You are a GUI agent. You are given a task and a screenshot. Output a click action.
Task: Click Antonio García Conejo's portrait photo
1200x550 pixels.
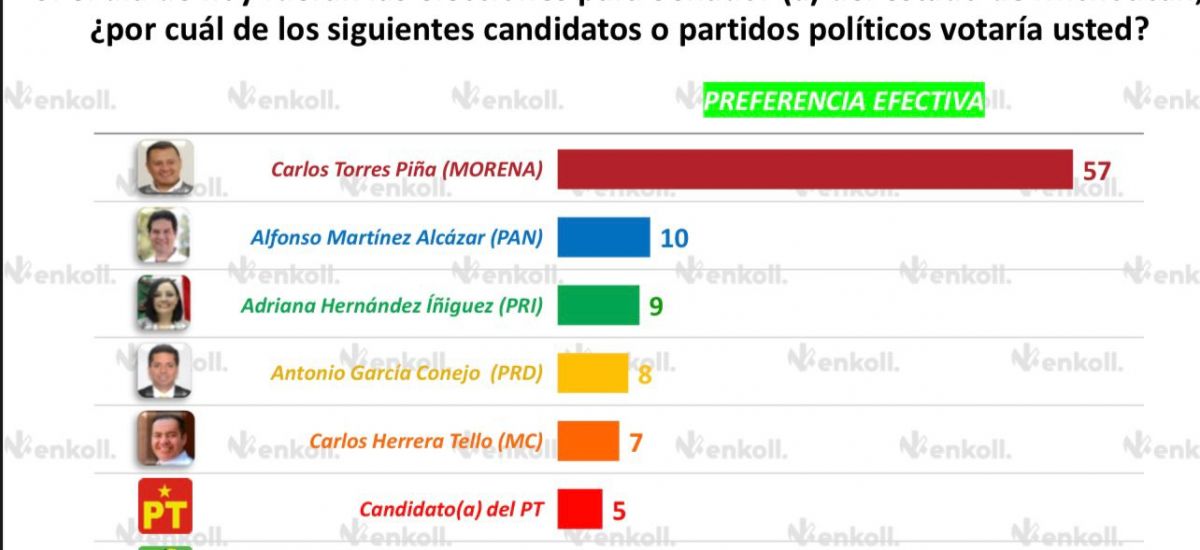click(x=163, y=371)
